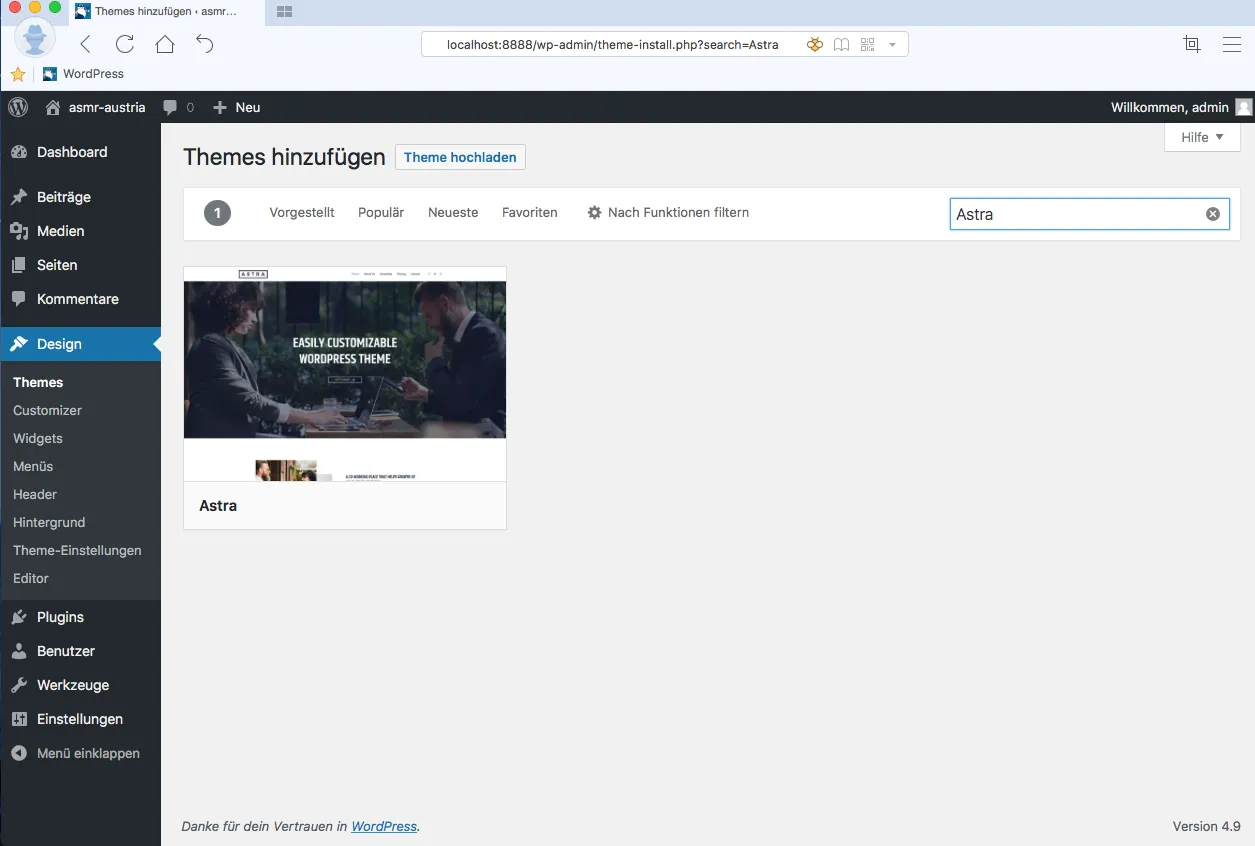This screenshot has width=1255, height=846.
Task: Follow the WordPress link in footer
Action: (384, 826)
